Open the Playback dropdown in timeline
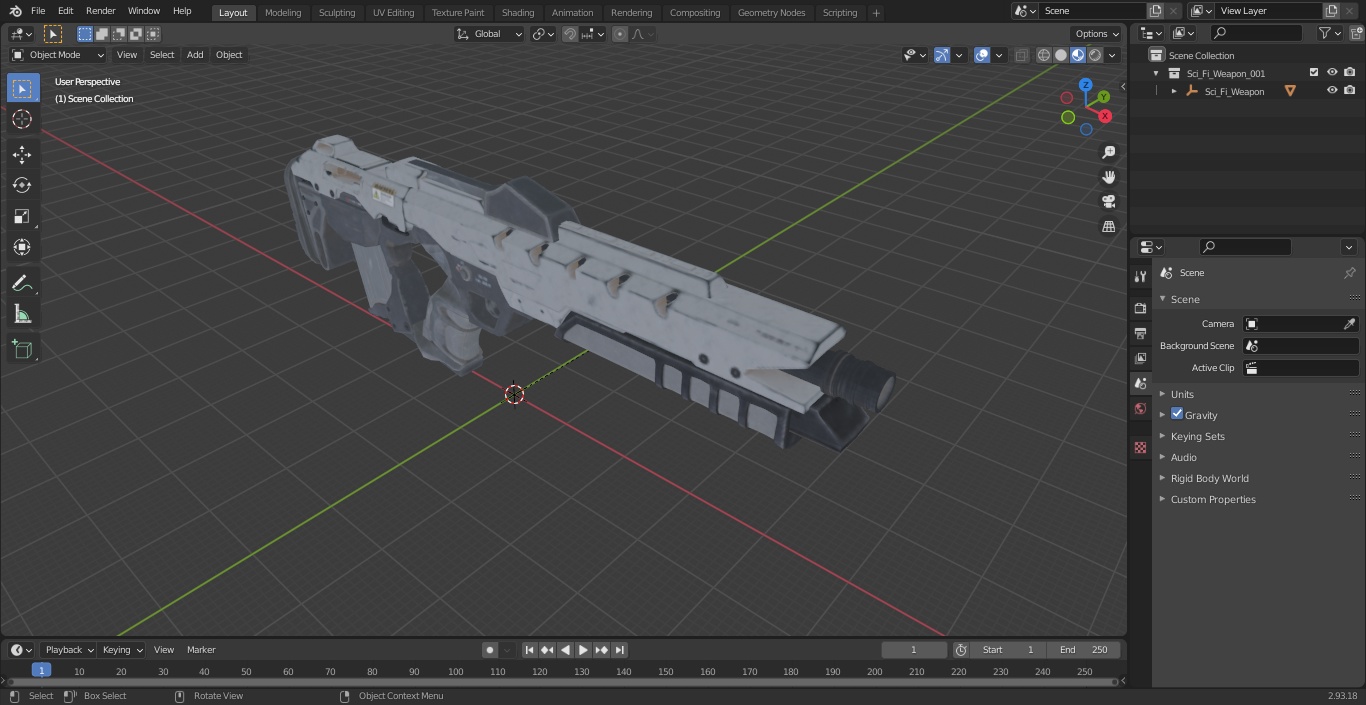This screenshot has height=705, width=1366. 68,650
